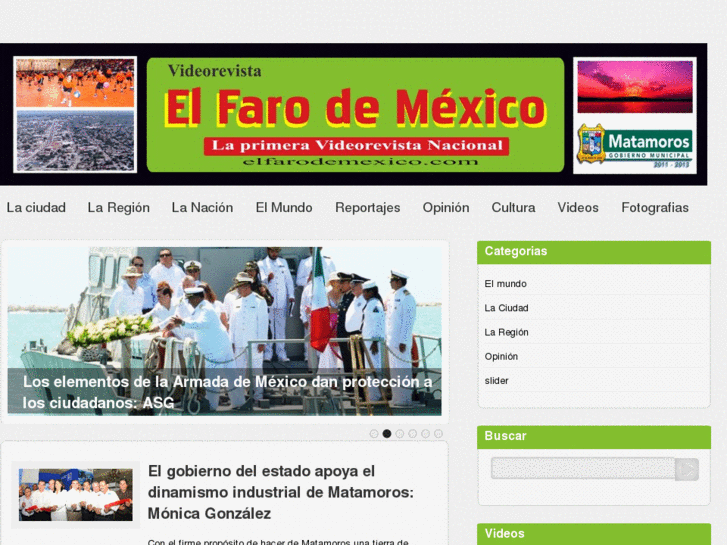Click the orange sports photo in header
This screenshot has width=727, height=545.
pyautogui.click(x=75, y=83)
